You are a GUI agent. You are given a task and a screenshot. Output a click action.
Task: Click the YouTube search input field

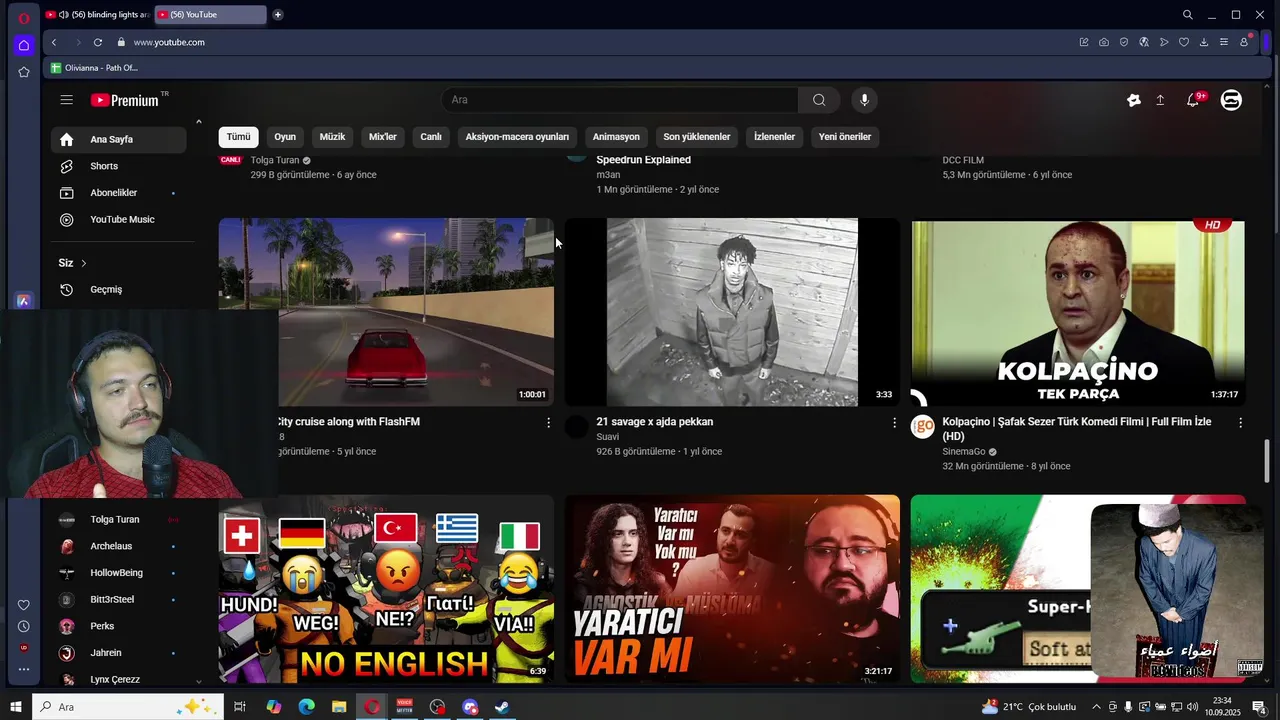click(620, 100)
